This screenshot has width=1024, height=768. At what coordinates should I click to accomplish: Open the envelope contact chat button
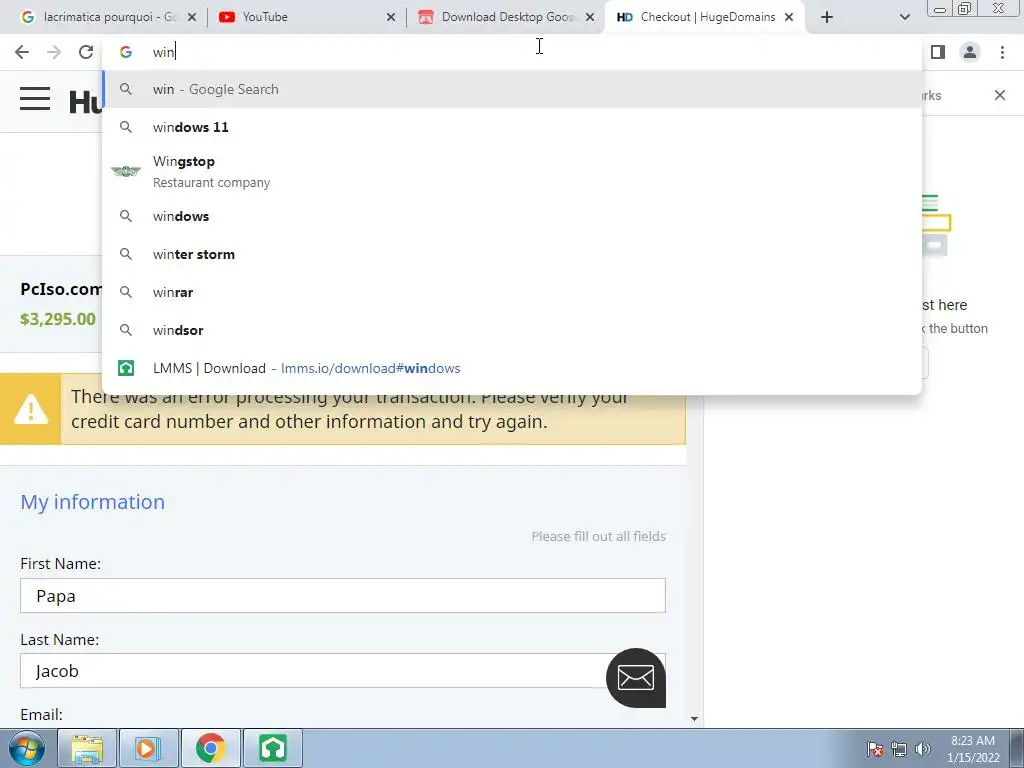click(635, 678)
